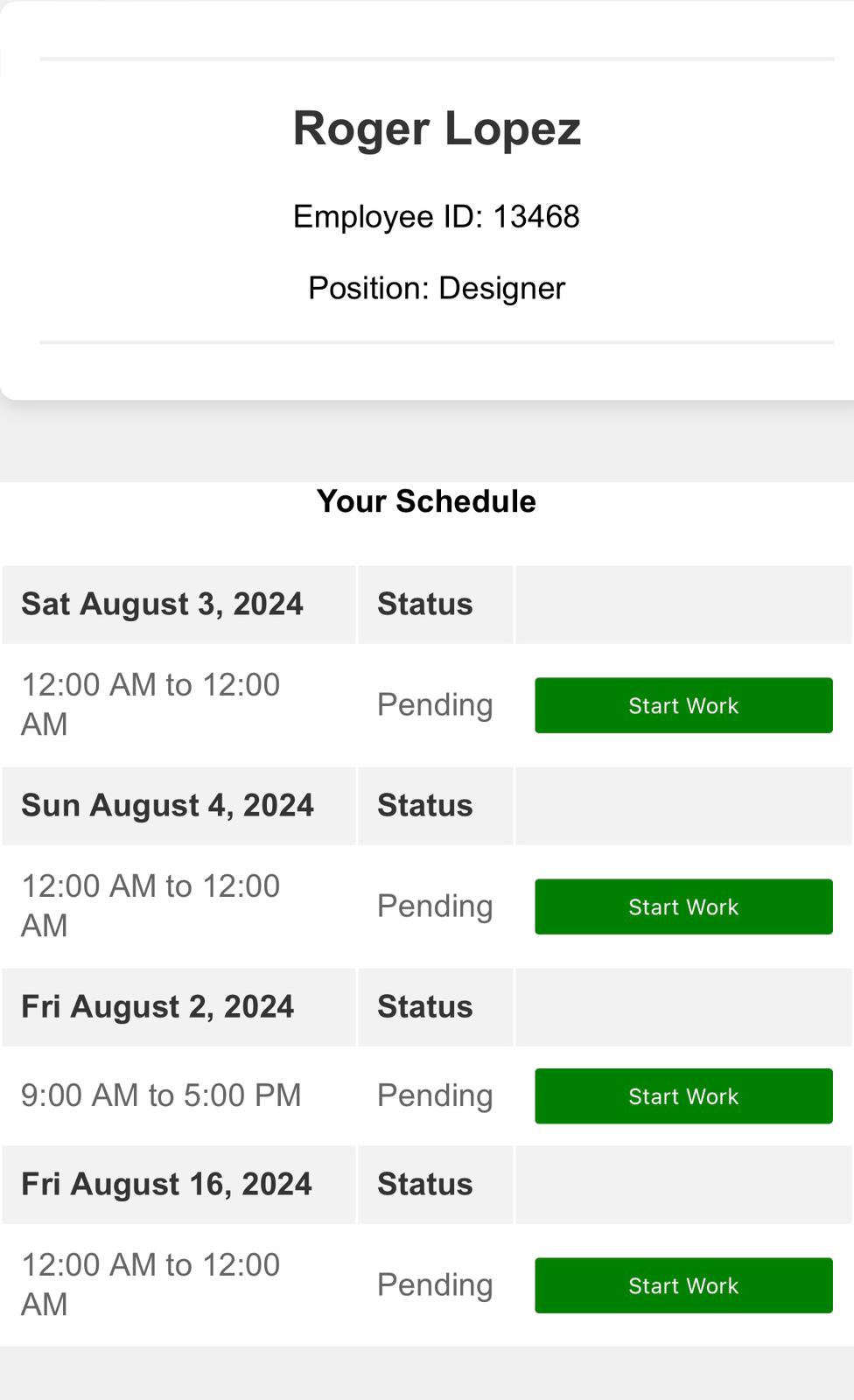This screenshot has height=1400, width=854.
Task: Click the Position: Designer label
Action: coord(437,288)
